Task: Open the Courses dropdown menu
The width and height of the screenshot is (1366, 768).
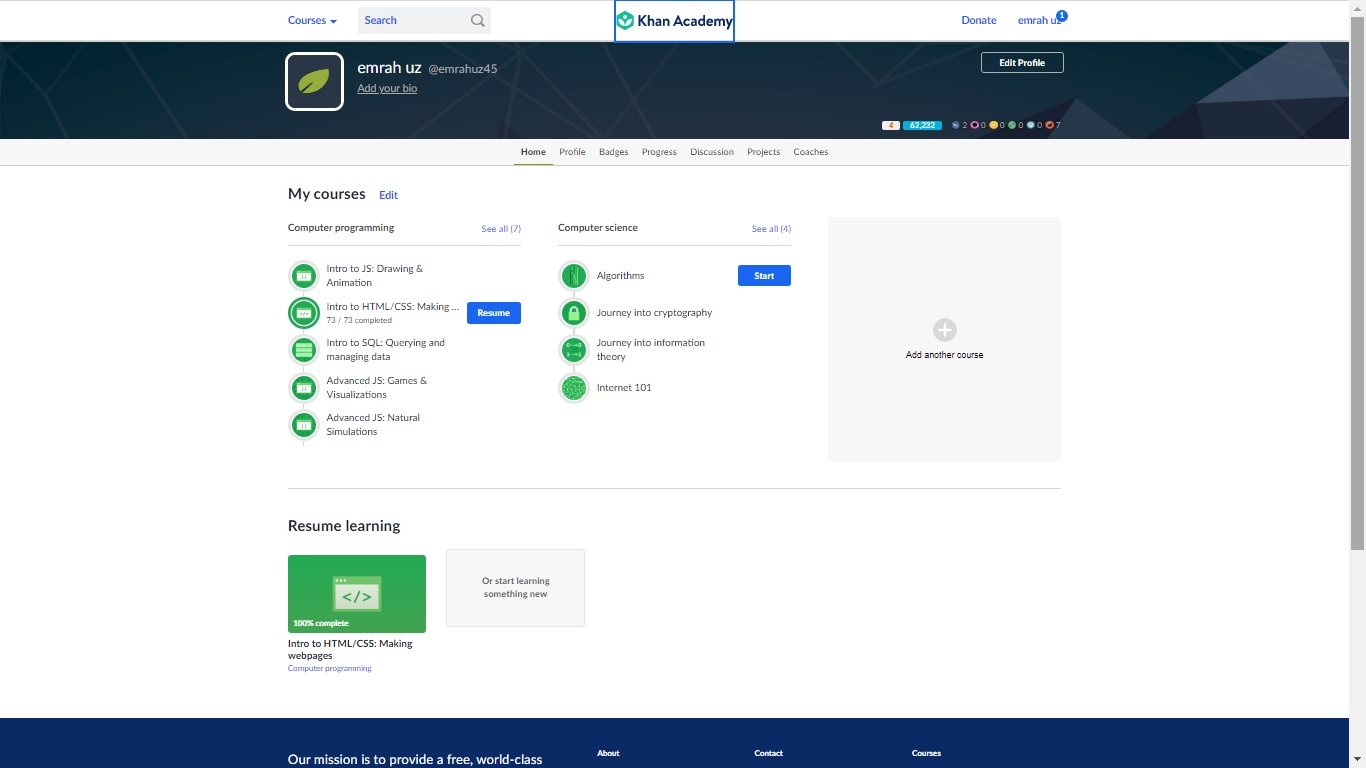Action: 312,20
